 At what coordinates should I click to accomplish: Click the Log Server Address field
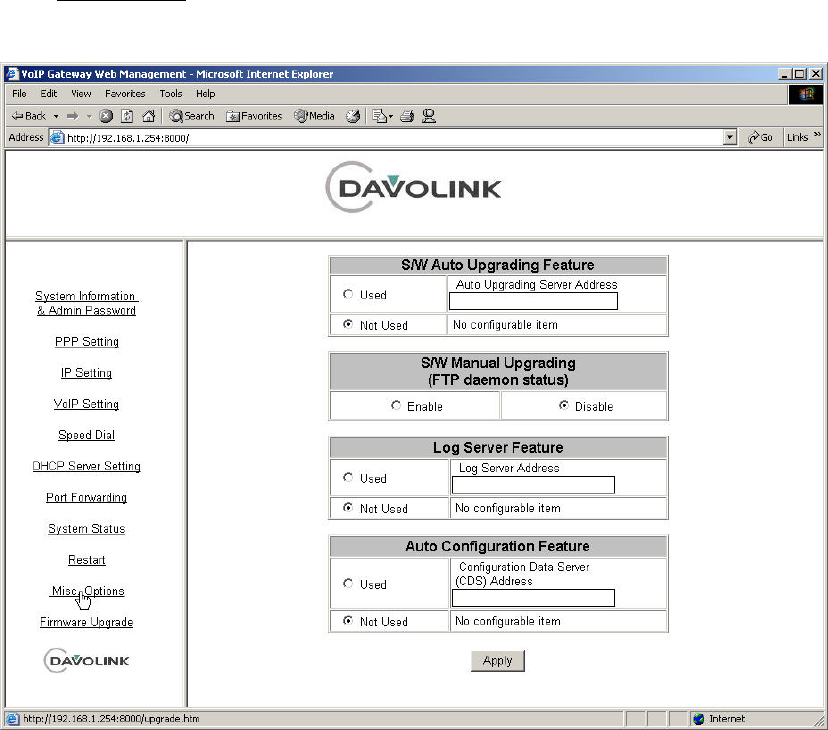tap(533, 485)
